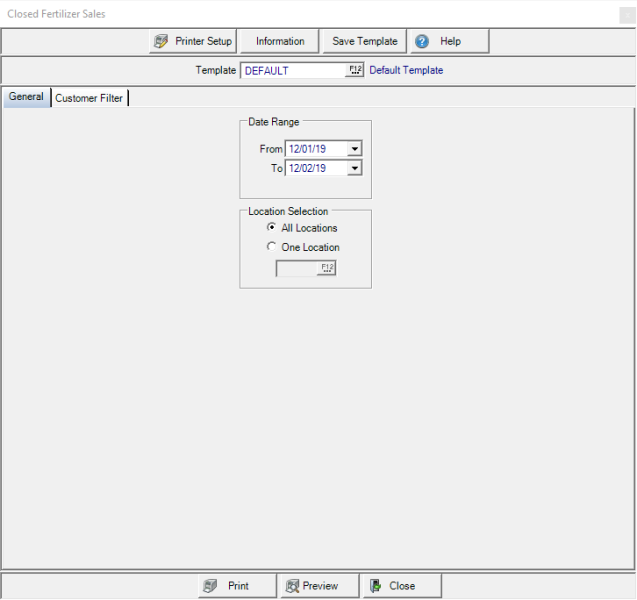Expand the To date dropdown arrow

coord(354,169)
